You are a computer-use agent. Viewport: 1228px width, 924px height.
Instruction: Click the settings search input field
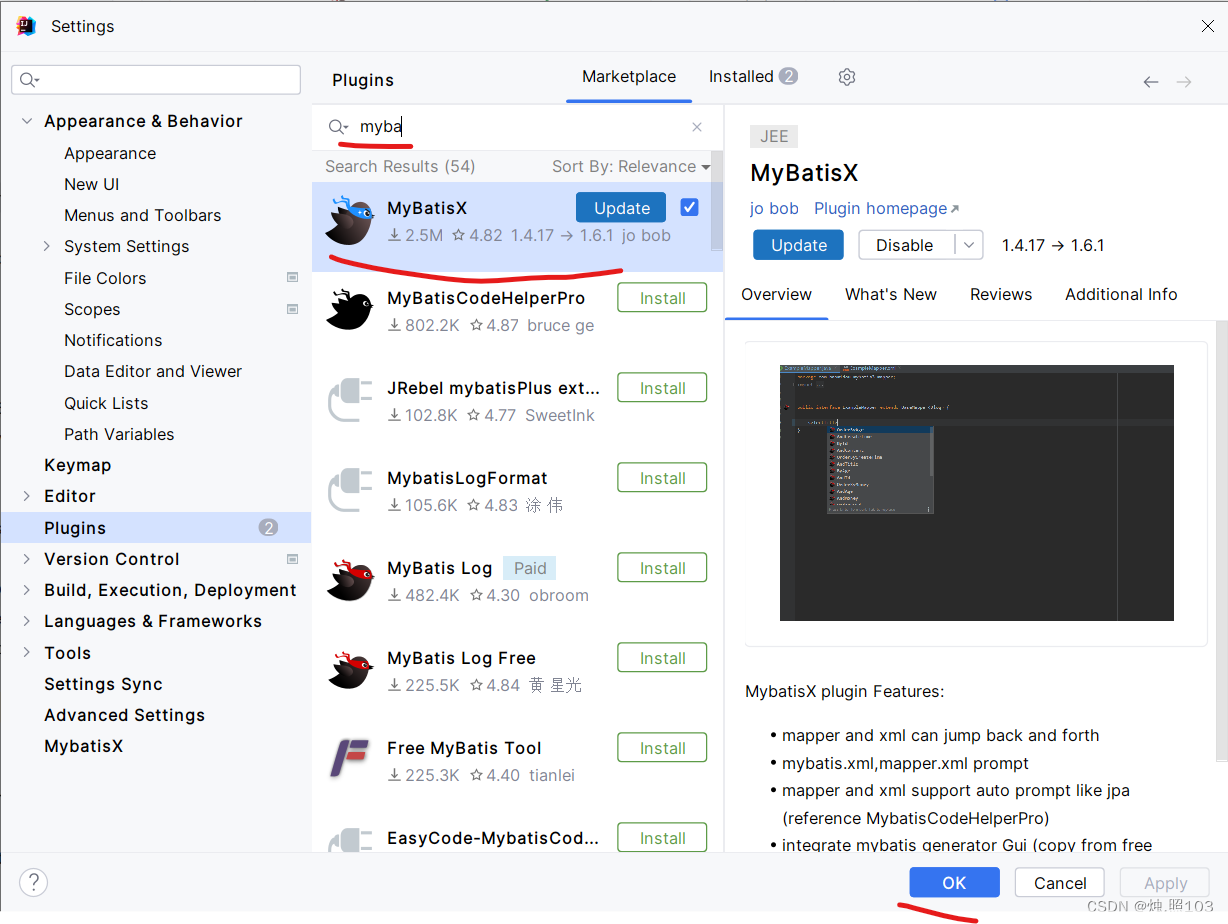point(156,80)
